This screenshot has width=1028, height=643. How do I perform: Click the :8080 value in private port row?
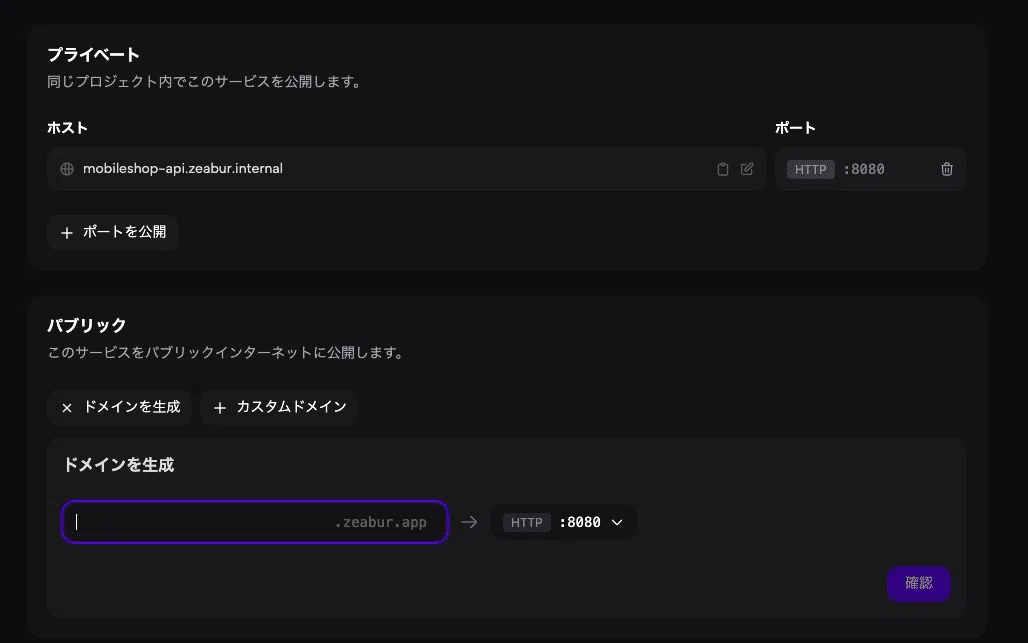click(x=864, y=169)
